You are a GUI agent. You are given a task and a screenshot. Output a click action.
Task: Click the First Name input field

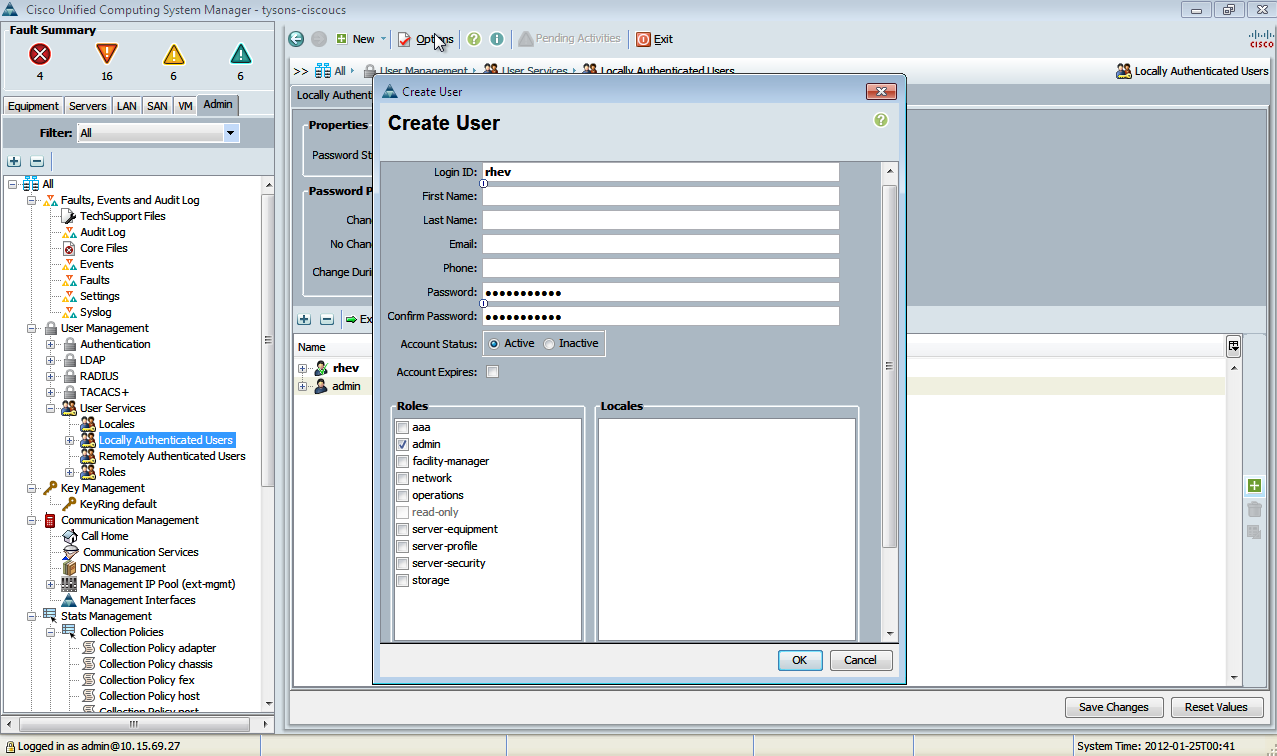[660, 196]
